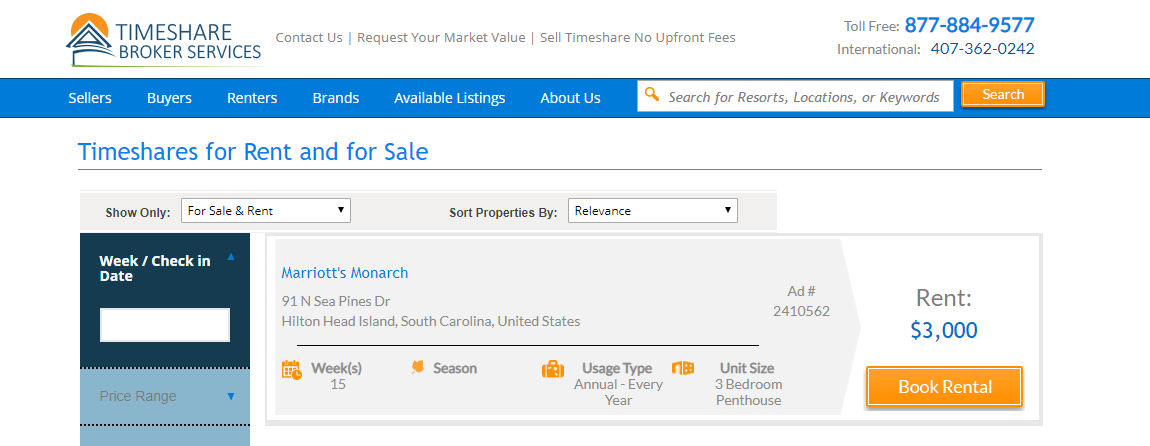Click the Timeshare Broker Services logo
This screenshot has height=446, width=1150.
tap(164, 40)
